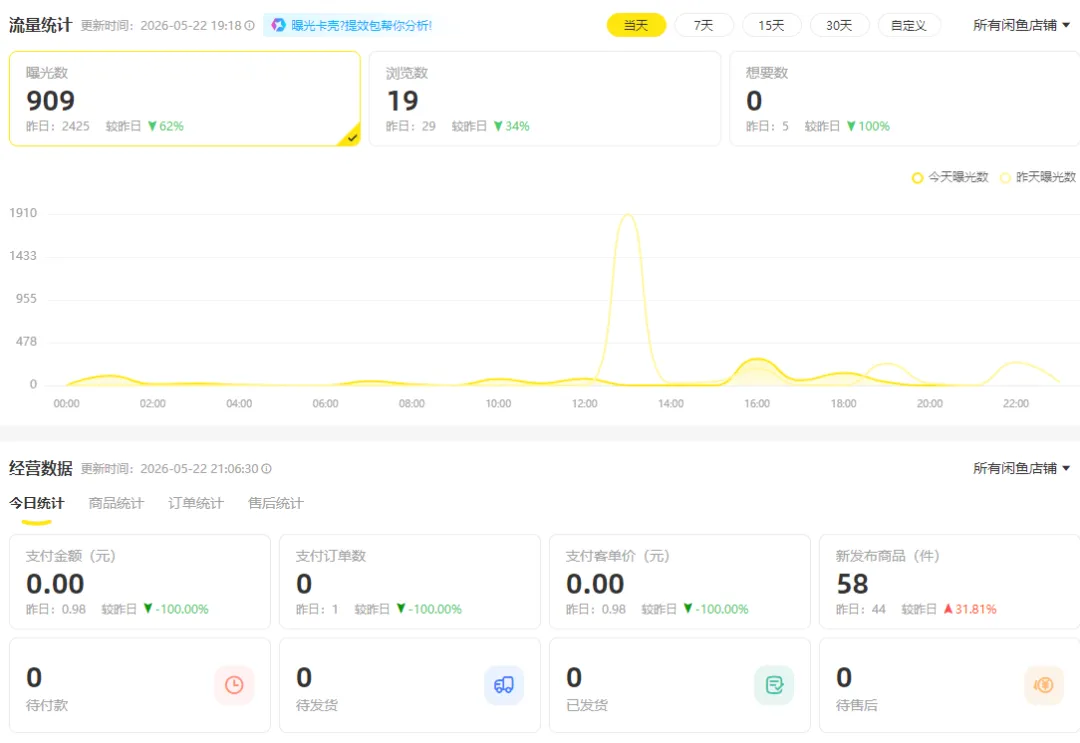Choose the 自定义 date range button
This screenshot has width=1080, height=743.
(908, 25)
